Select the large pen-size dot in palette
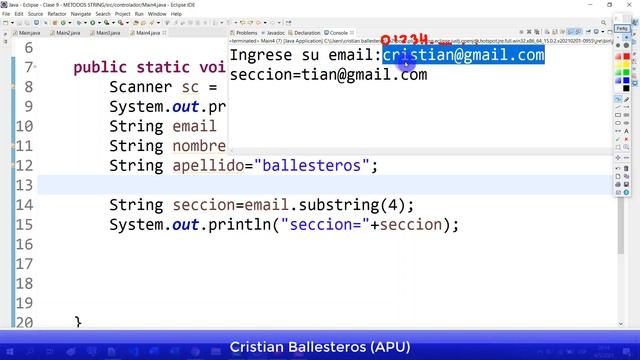The height and width of the screenshot is (360, 640). pyautogui.click(x=626, y=45)
